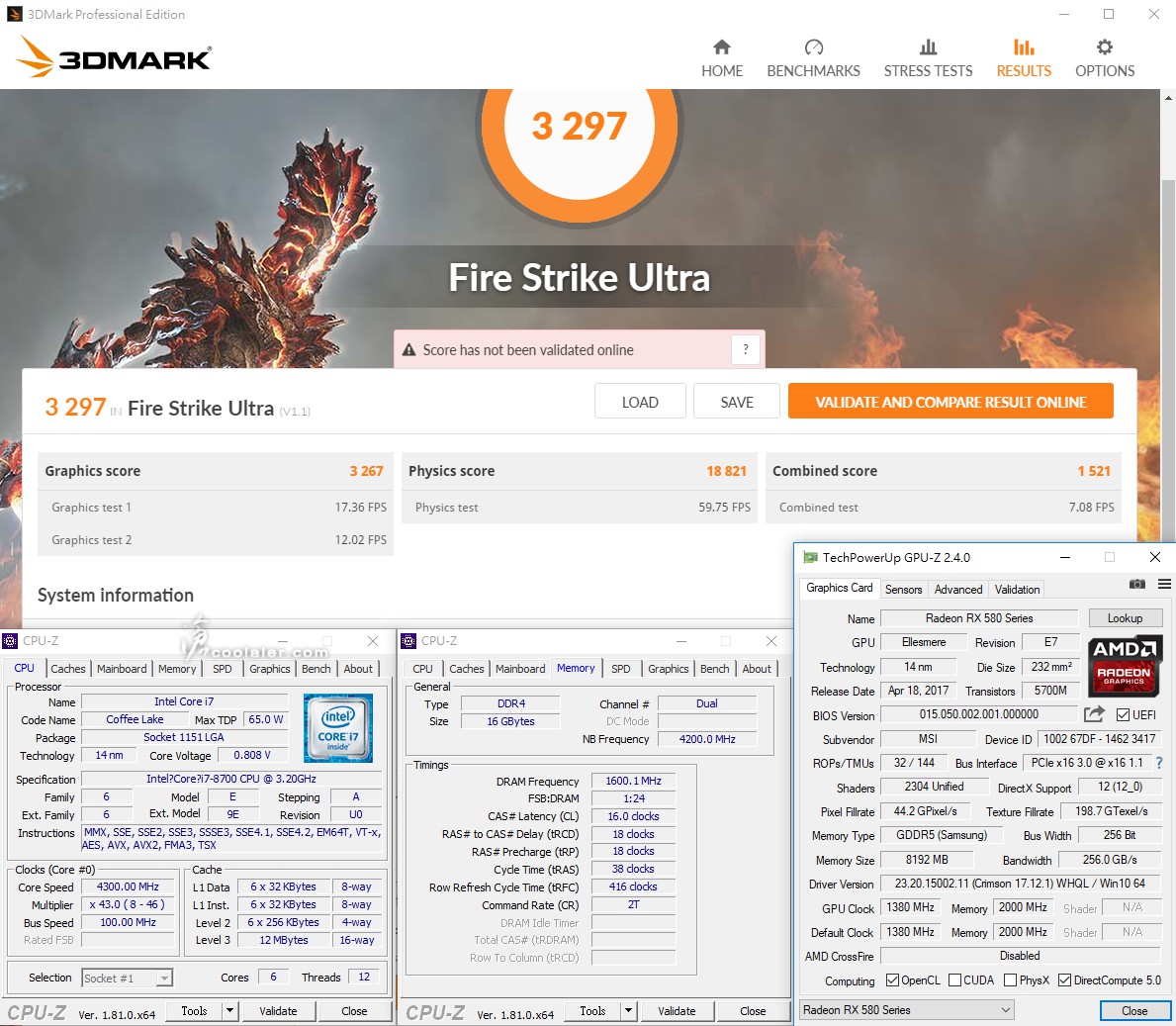Viewport: 1176px width, 1026px height.
Task: Click Lookup button in GPU-Z
Action: tap(1125, 618)
